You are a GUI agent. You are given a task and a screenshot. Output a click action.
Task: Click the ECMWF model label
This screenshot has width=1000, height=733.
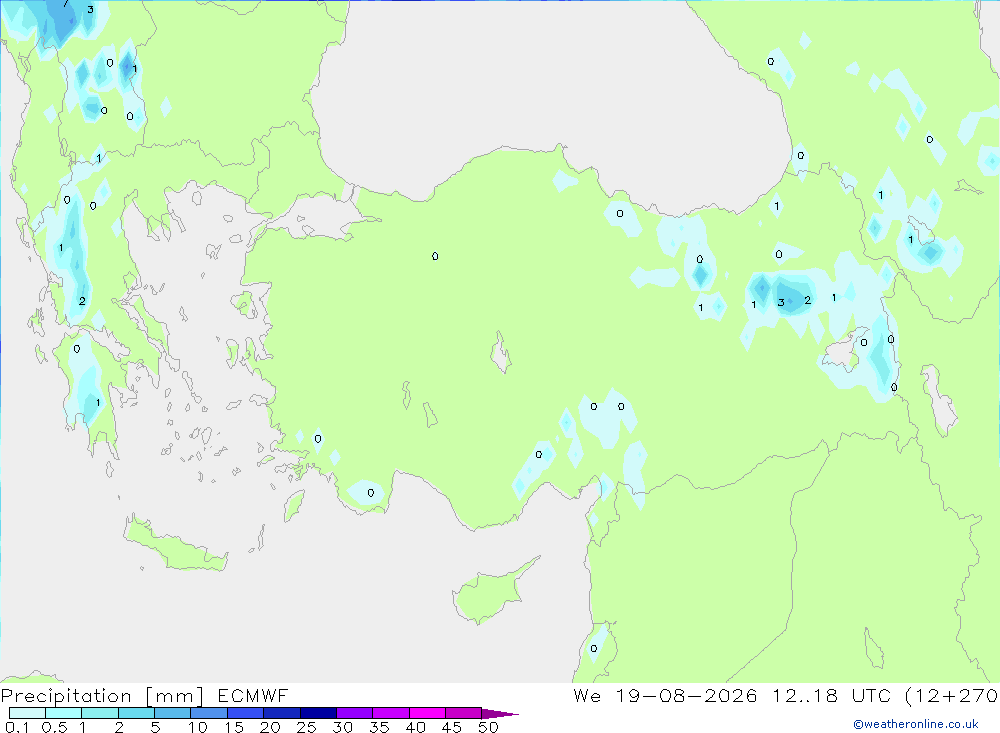(253, 695)
